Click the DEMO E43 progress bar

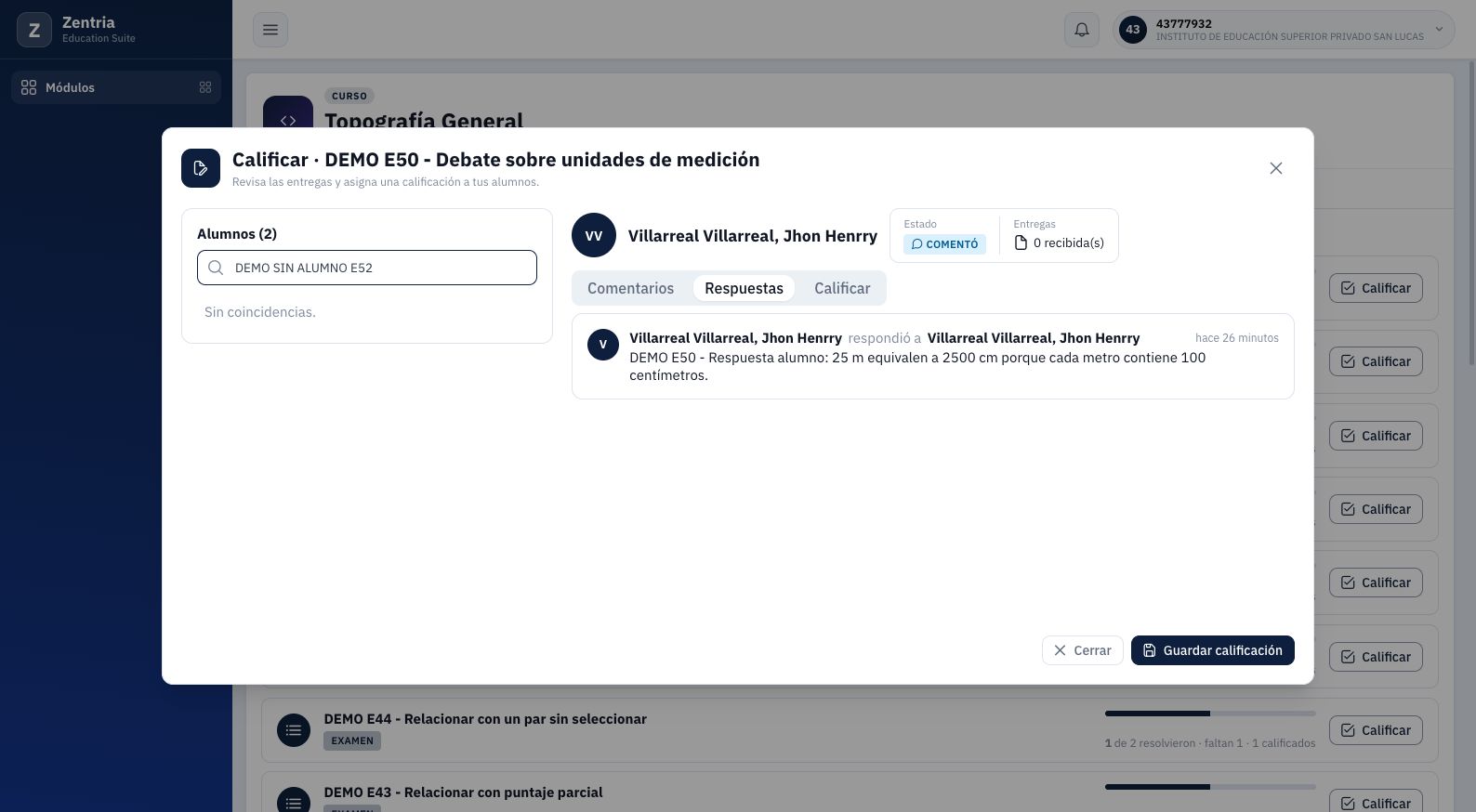[1210, 787]
